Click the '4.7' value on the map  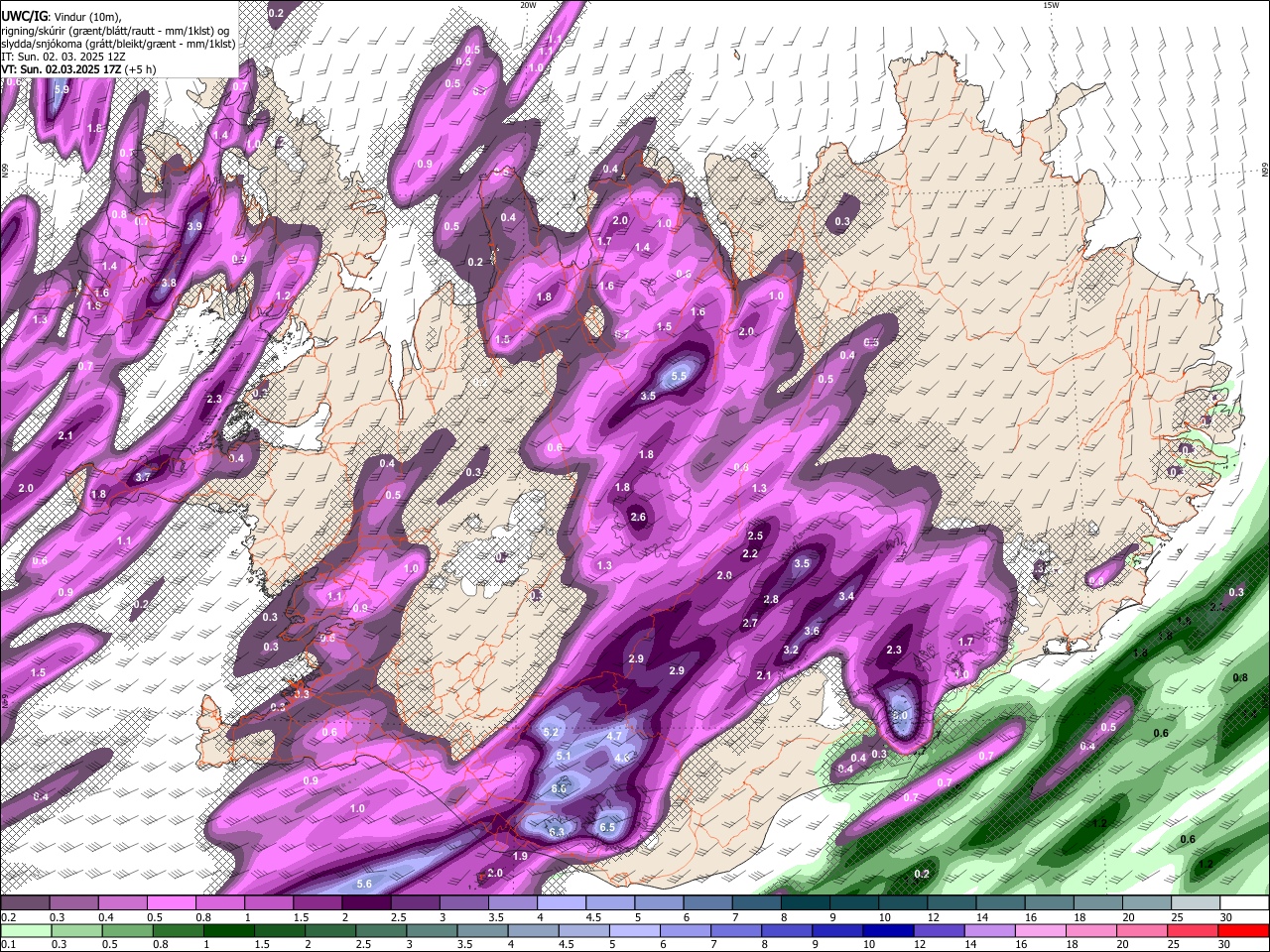614,736
